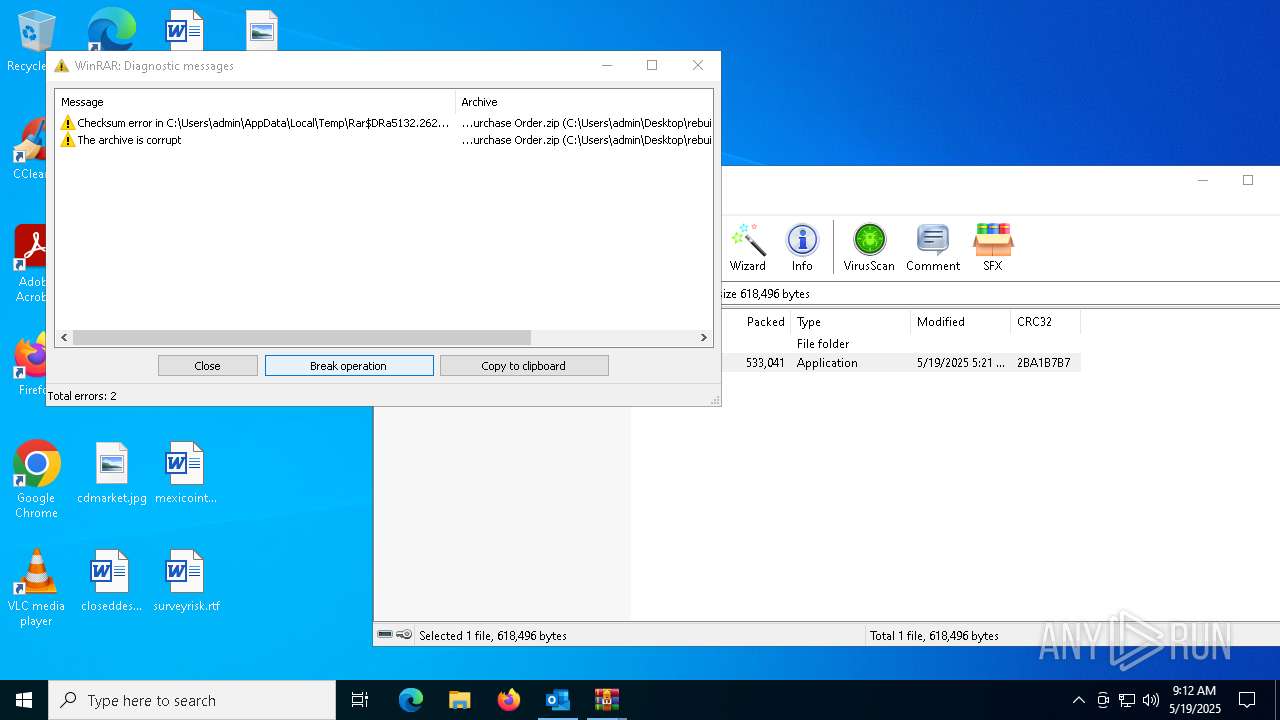Click the drive icon in WinRAR status bar
The width and height of the screenshot is (1280, 720).
(x=385, y=635)
